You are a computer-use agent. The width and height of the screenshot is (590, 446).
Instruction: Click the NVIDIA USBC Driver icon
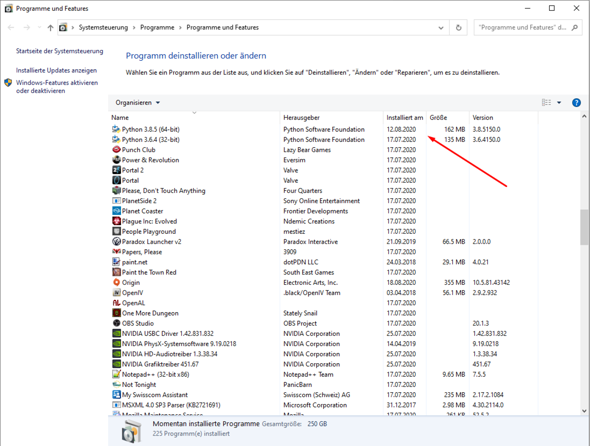point(116,333)
